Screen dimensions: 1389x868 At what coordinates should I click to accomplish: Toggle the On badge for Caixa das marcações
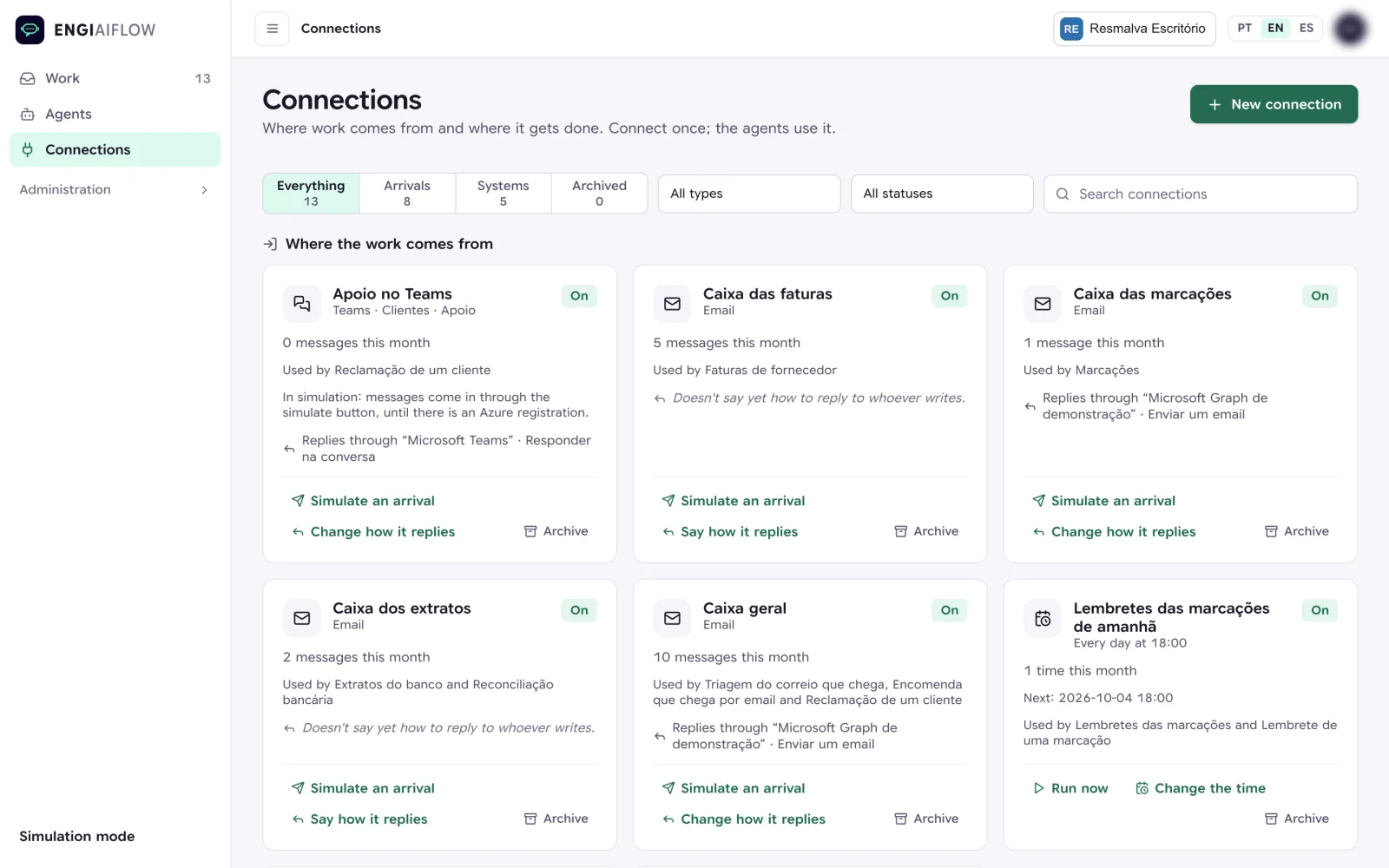pos(1320,296)
